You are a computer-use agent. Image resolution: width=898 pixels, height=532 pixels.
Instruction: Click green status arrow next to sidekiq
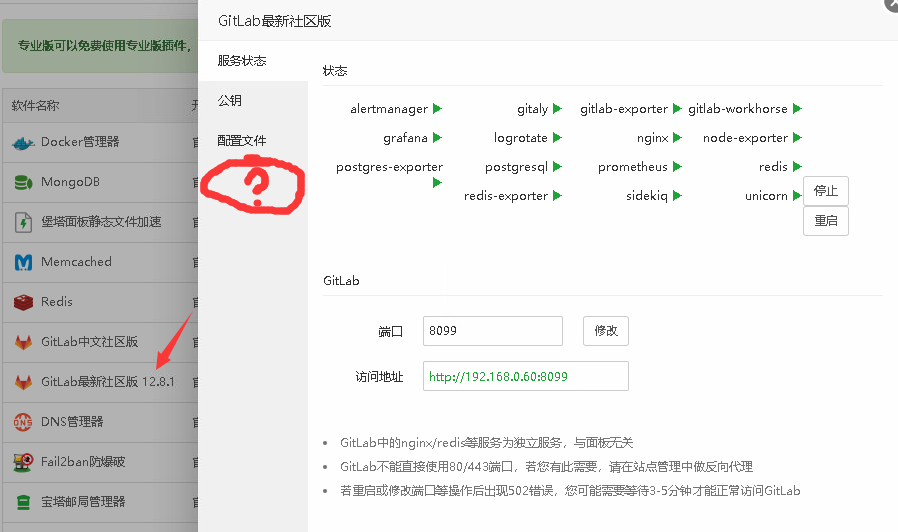click(677, 196)
